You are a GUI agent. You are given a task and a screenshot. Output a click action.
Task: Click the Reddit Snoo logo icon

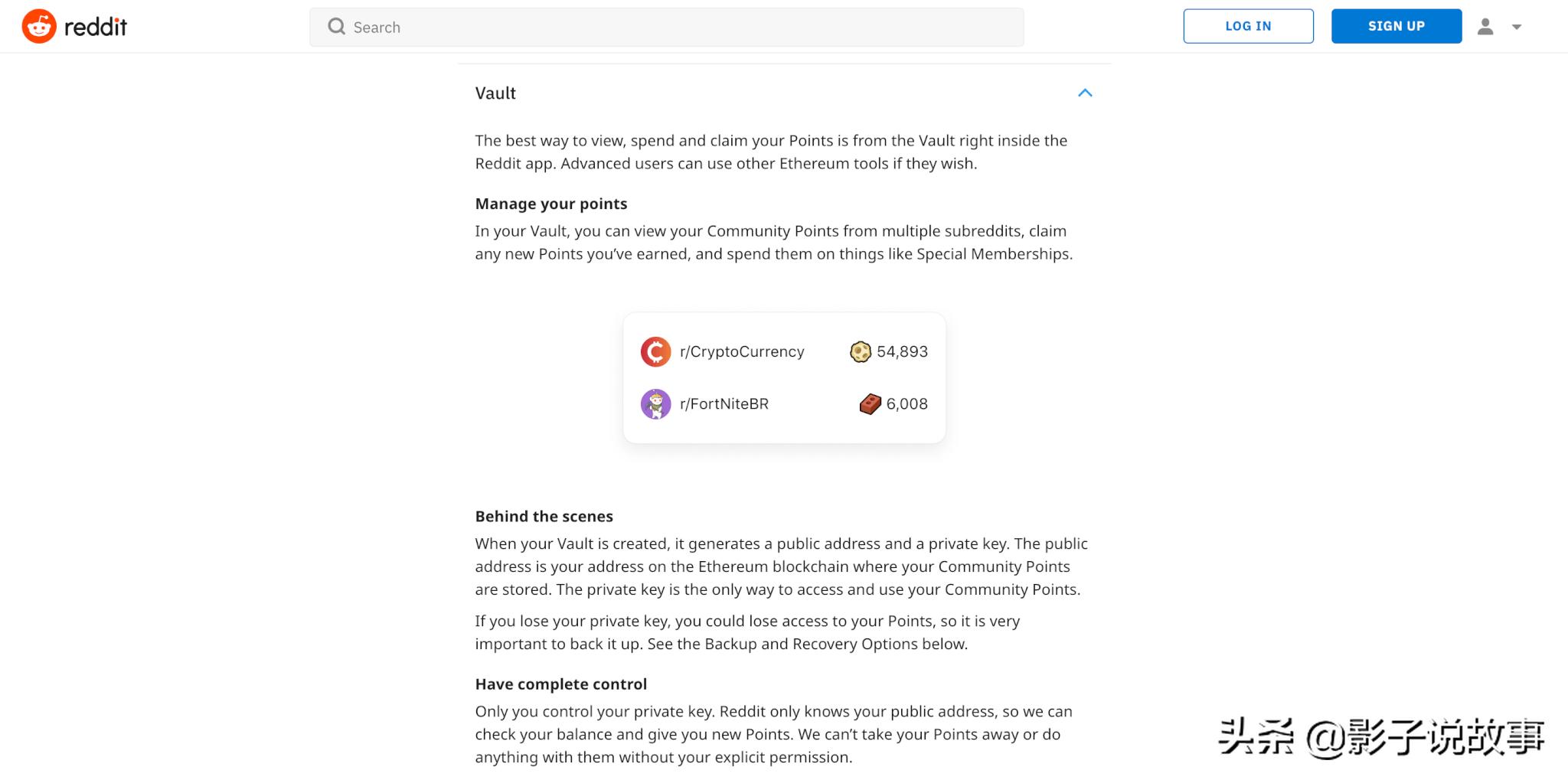[x=39, y=27]
